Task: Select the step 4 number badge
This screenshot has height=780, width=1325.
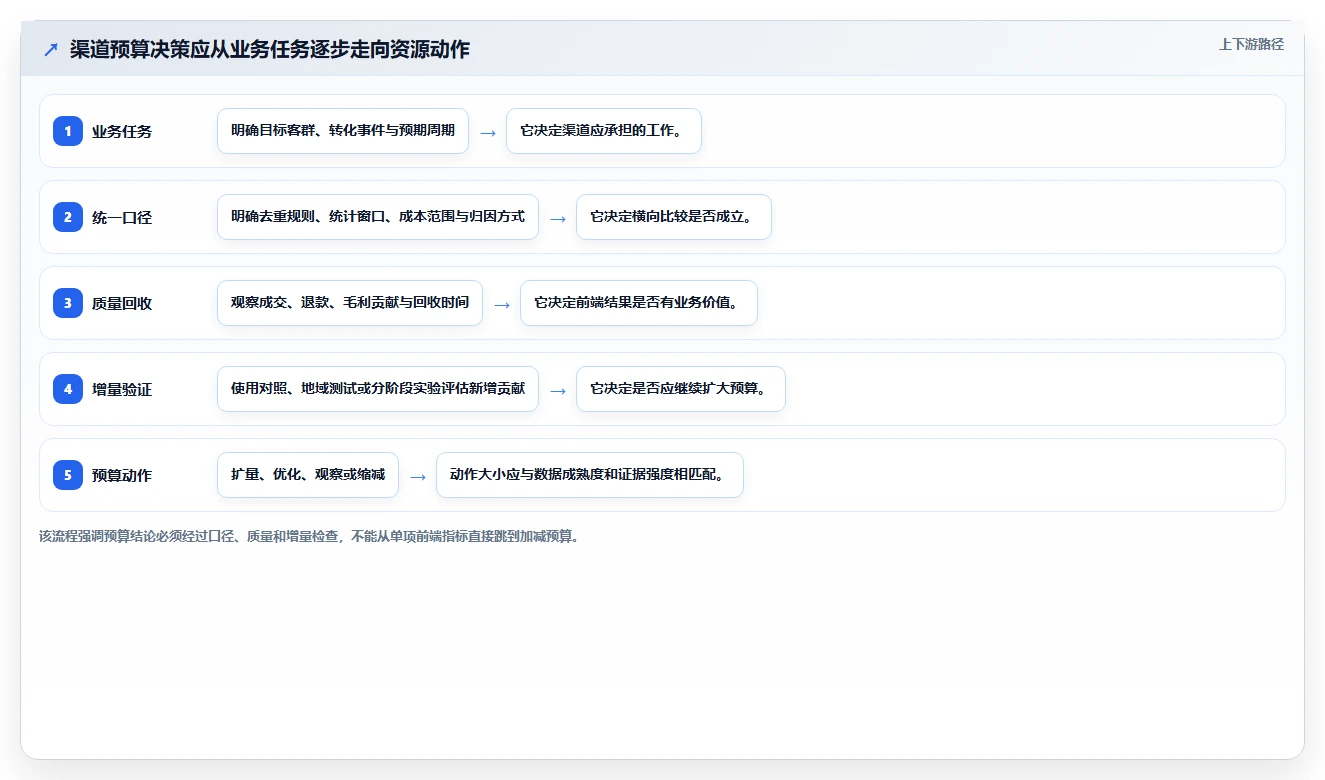Action: 68,389
